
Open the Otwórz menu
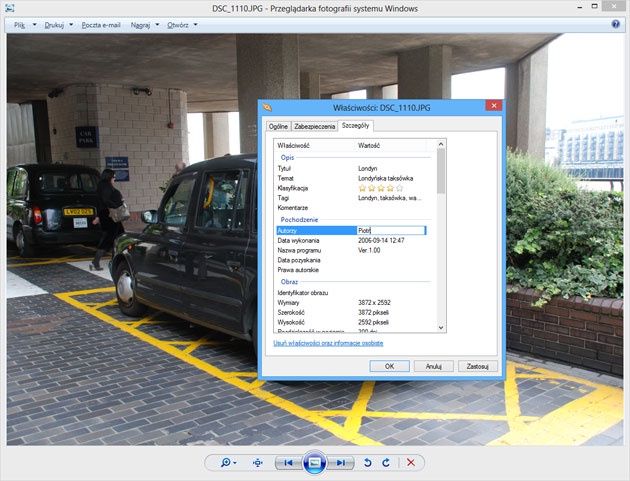coord(178,25)
